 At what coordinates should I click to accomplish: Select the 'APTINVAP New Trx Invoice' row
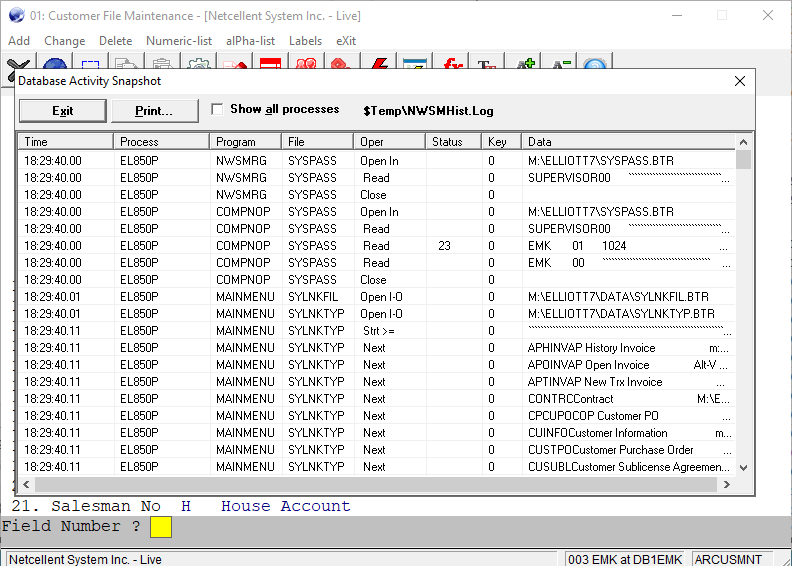click(377, 382)
